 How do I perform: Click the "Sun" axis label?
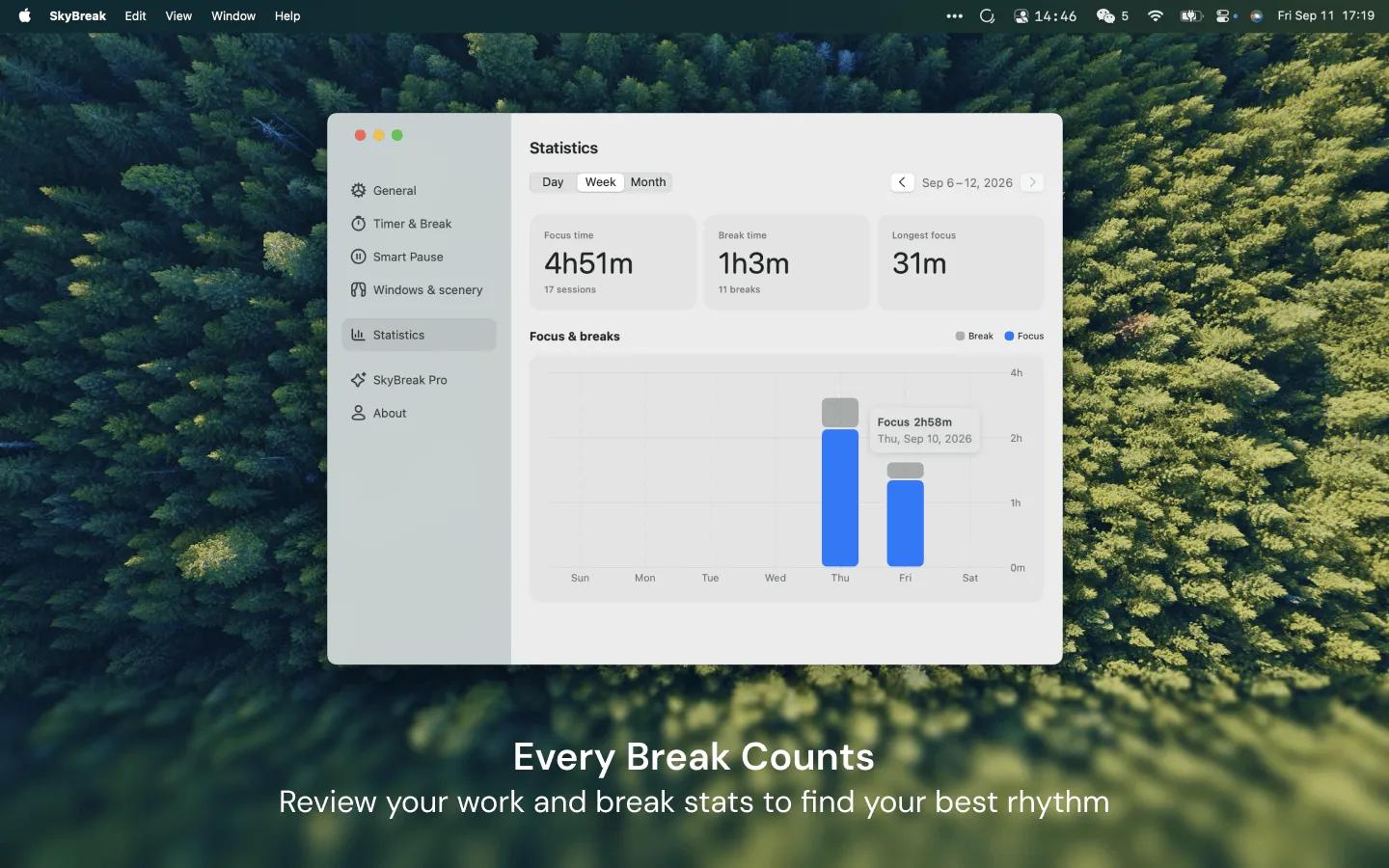(x=580, y=578)
